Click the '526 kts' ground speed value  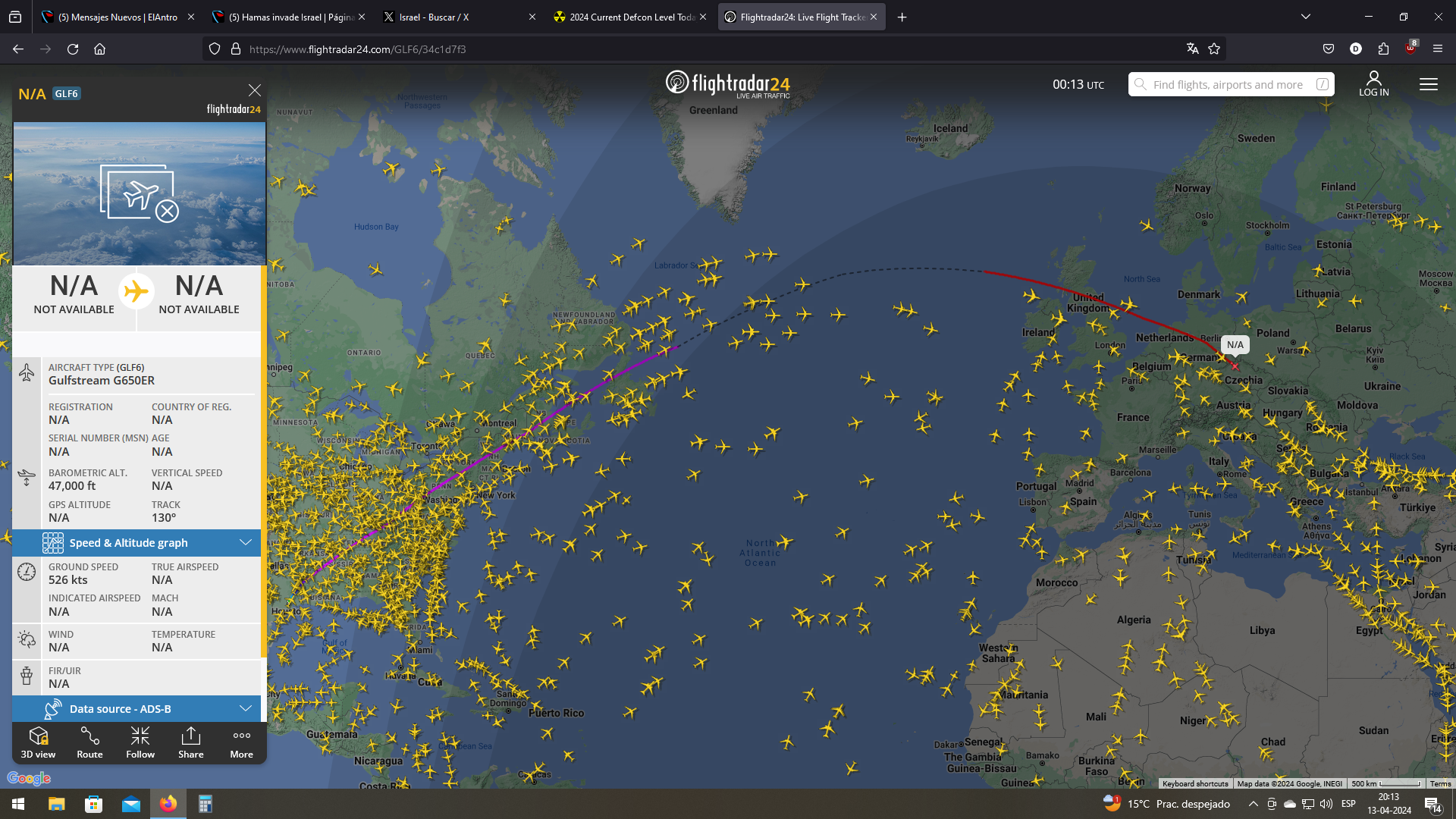[68, 580]
